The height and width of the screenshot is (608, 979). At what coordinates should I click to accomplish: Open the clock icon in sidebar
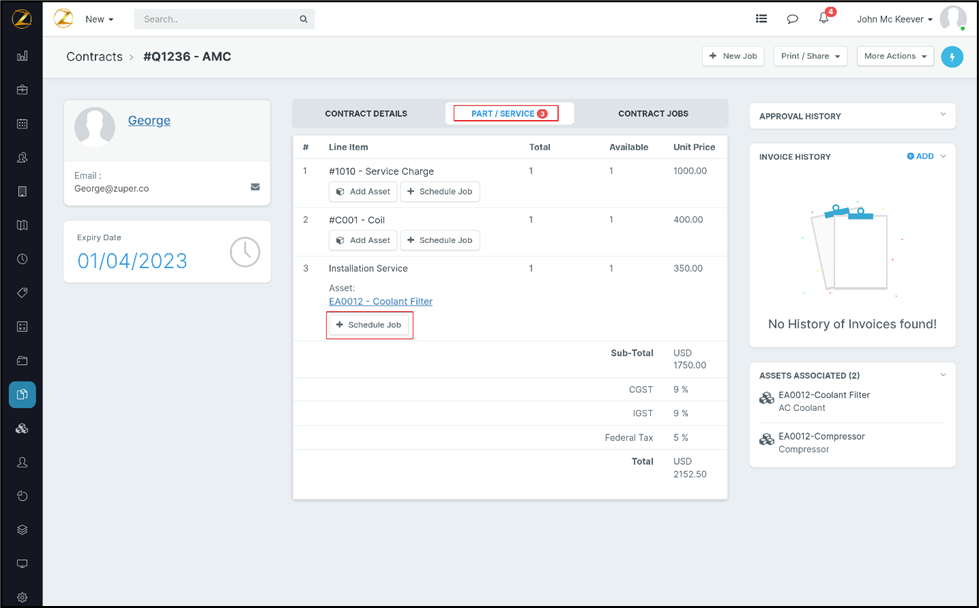[x=22, y=259]
